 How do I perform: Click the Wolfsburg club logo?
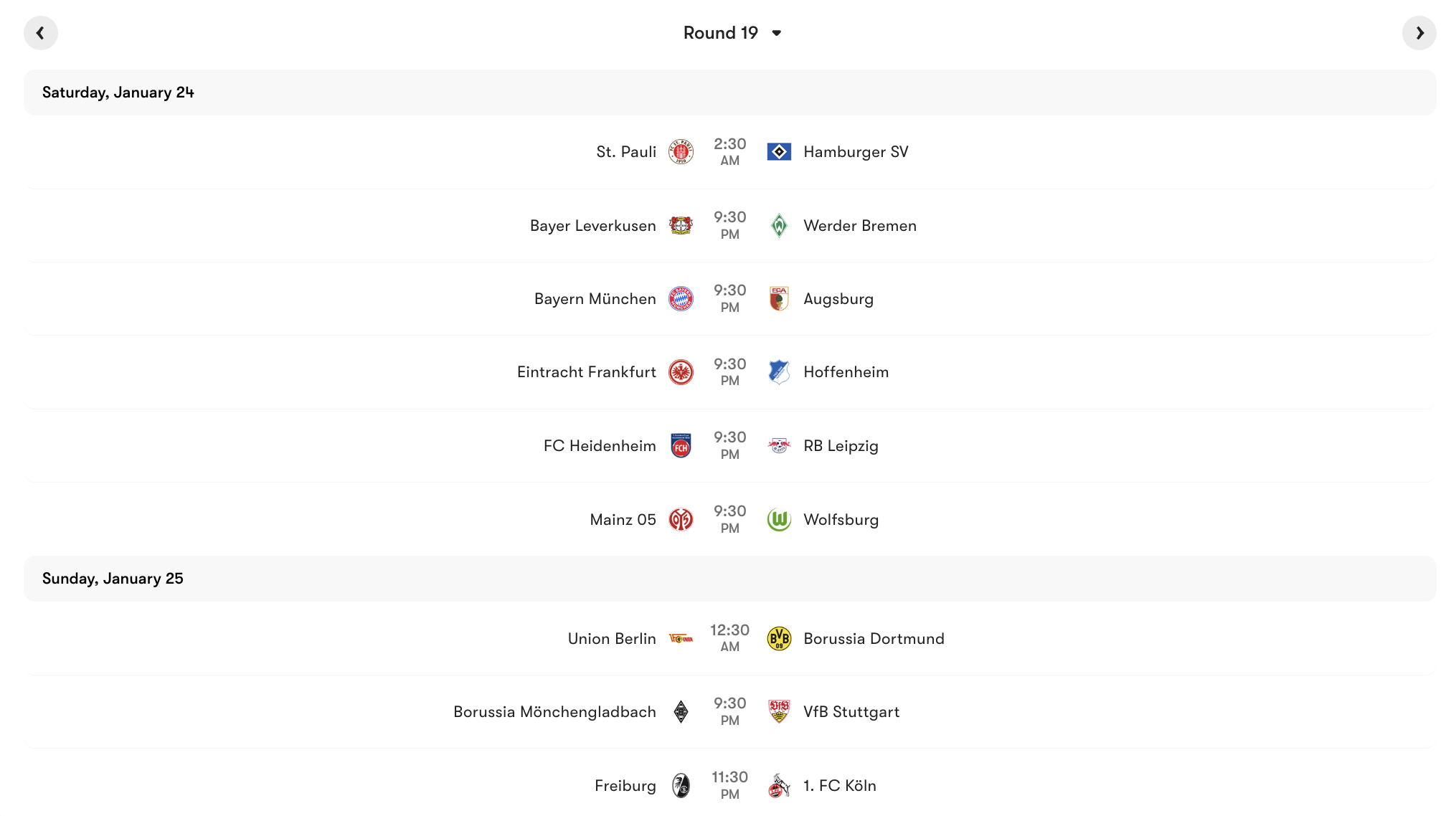click(x=780, y=519)
